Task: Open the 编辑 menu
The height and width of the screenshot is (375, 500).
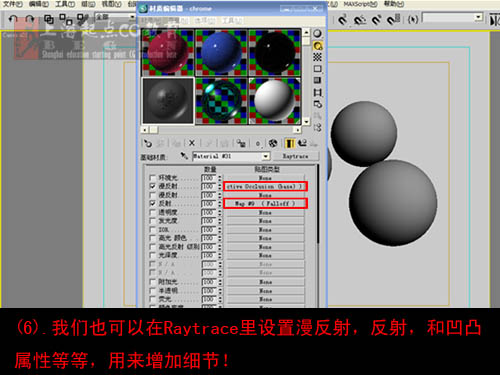Action: pyautogui.click(x=39, y=4)
